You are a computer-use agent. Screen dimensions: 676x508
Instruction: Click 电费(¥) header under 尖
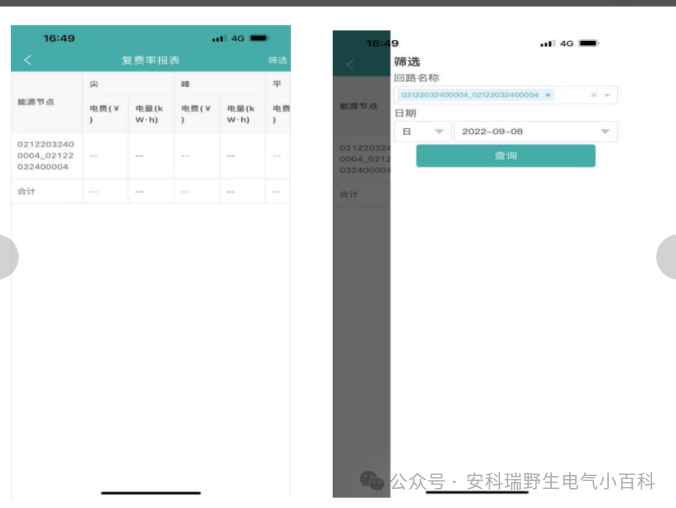tap(105, 114)
